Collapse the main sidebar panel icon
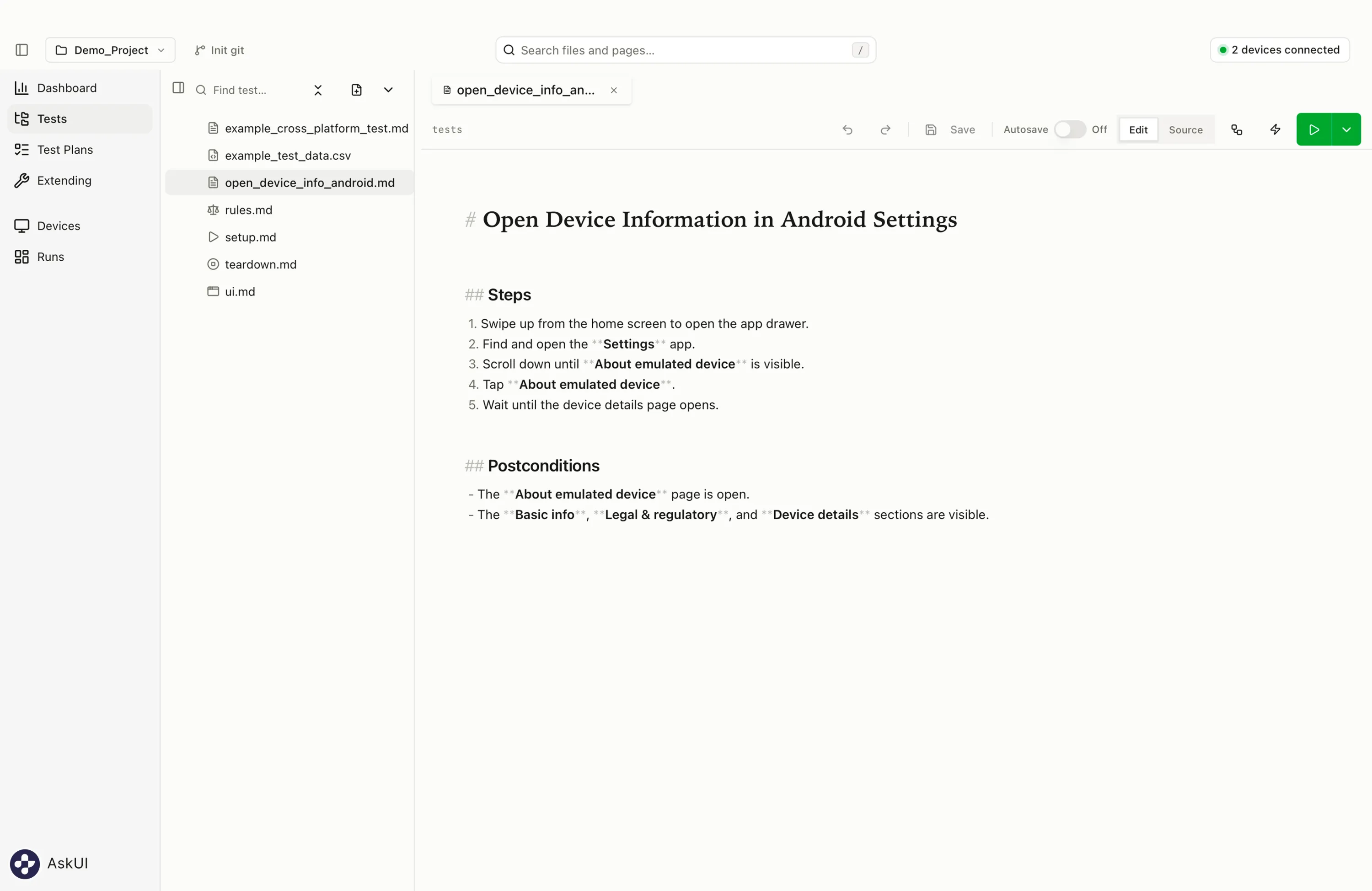Screen dimensions: 1372x891 click(x=22, y=50)
